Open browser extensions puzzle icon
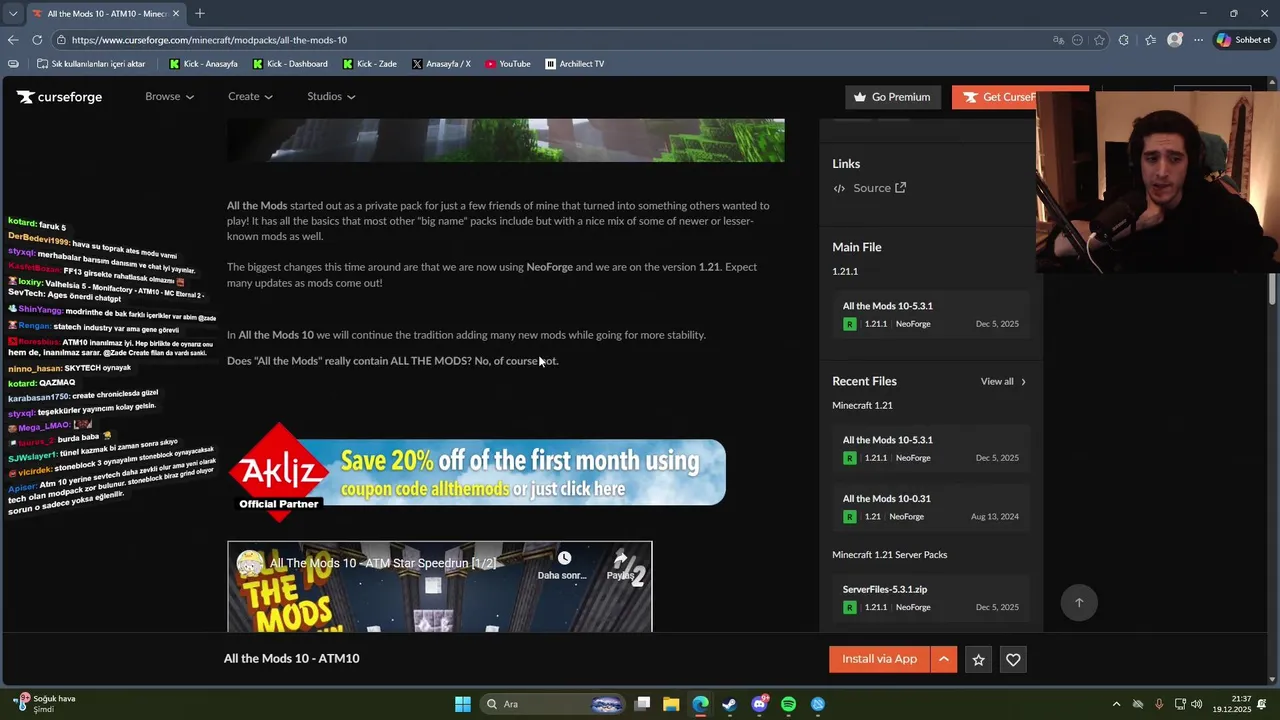This screenshot has height=720, width=1280. [1124, 40]
